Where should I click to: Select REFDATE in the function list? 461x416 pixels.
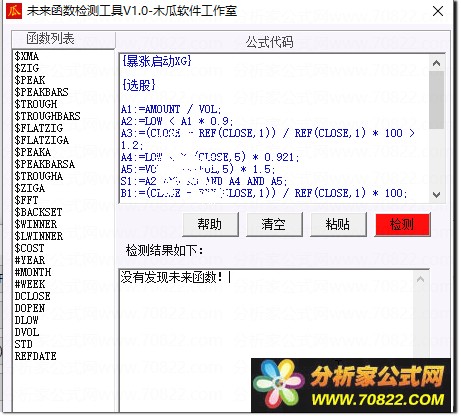click(x=35, y=356)
